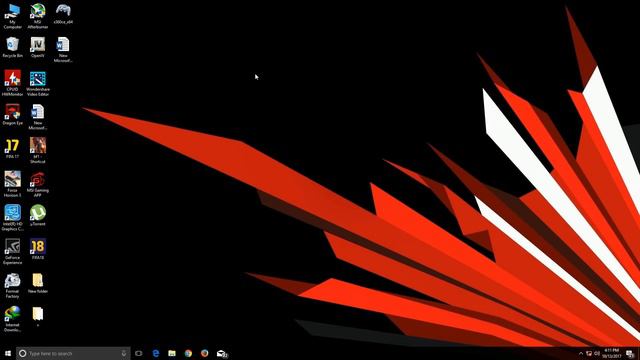640x360 pixels.
Task: Open Task View from the taskbar
Action: coord(139,353)
